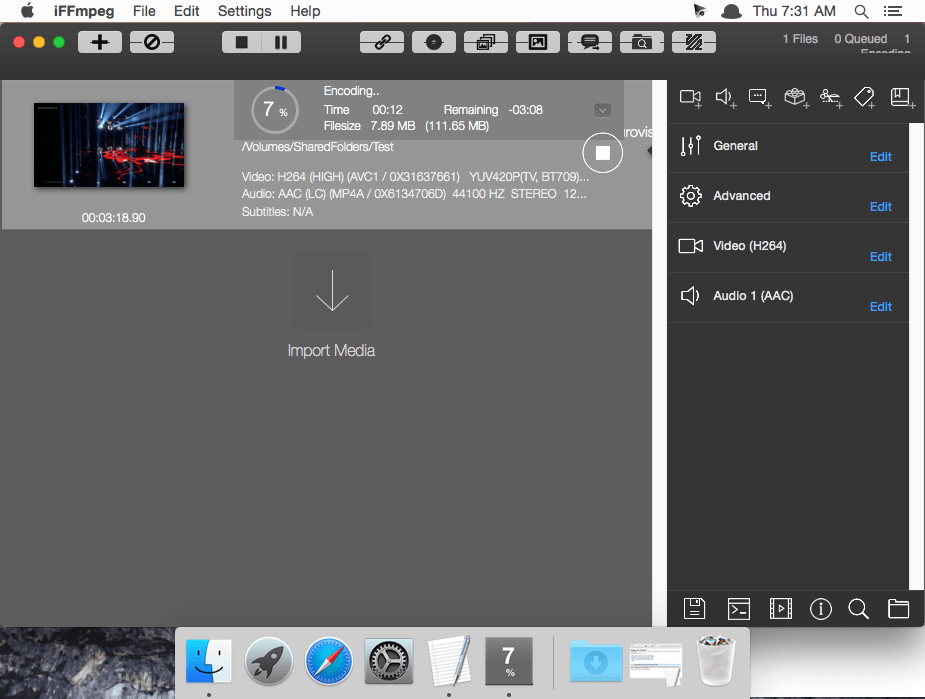
Task: Select the Audio 1 (AAC) row
Action: 788,298
